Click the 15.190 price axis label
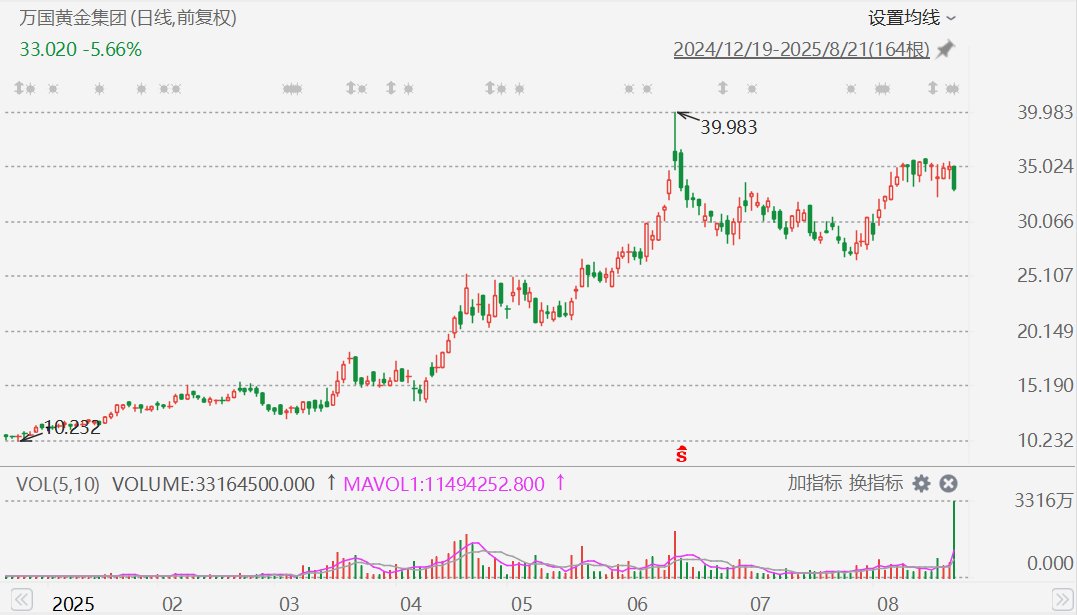This screenshot has height=615, width=1077. (1045, 385)
